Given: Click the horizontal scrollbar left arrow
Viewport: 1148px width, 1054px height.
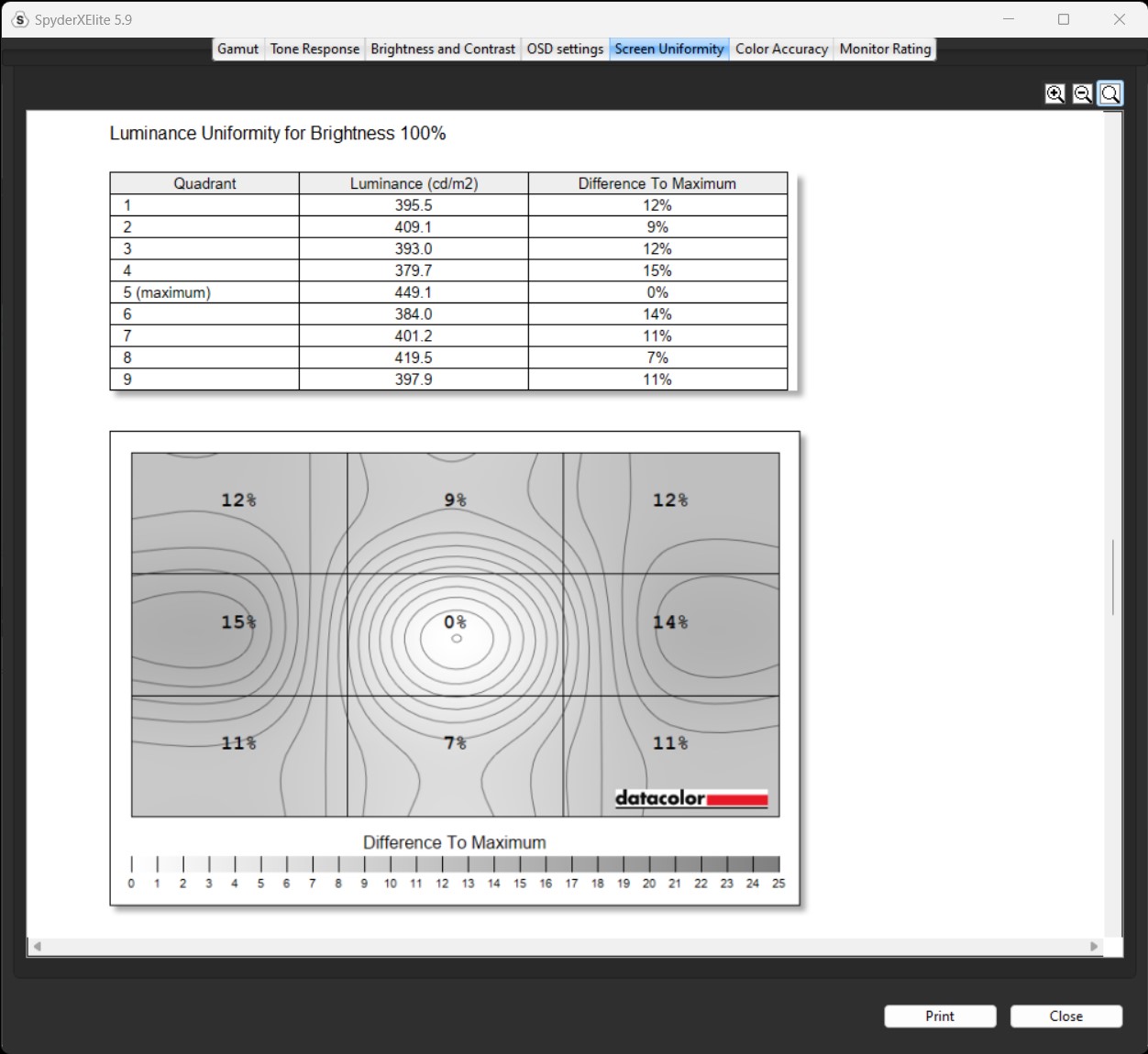Looking at the screenshot, I should click(x=38, y=946).
